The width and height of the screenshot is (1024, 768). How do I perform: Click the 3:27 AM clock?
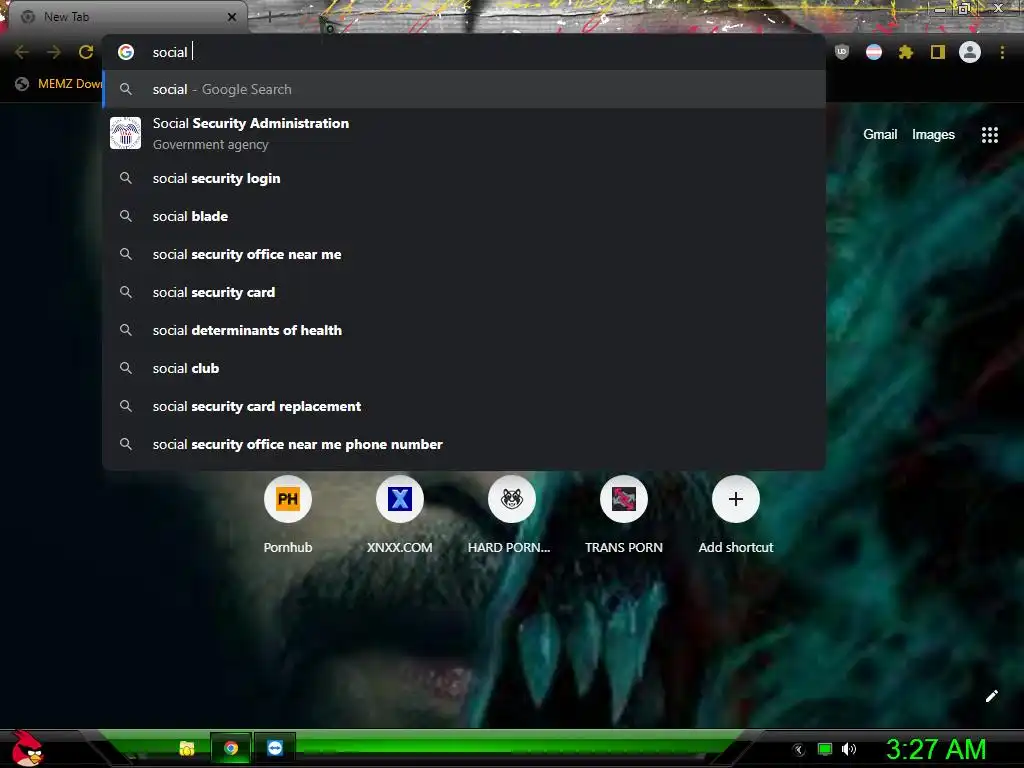pyautogui.click(x=936, y=749)
